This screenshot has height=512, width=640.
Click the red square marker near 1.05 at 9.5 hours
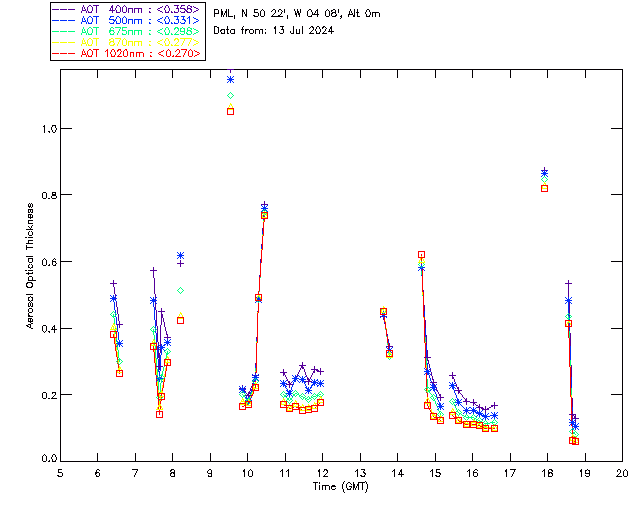(230, 111)
